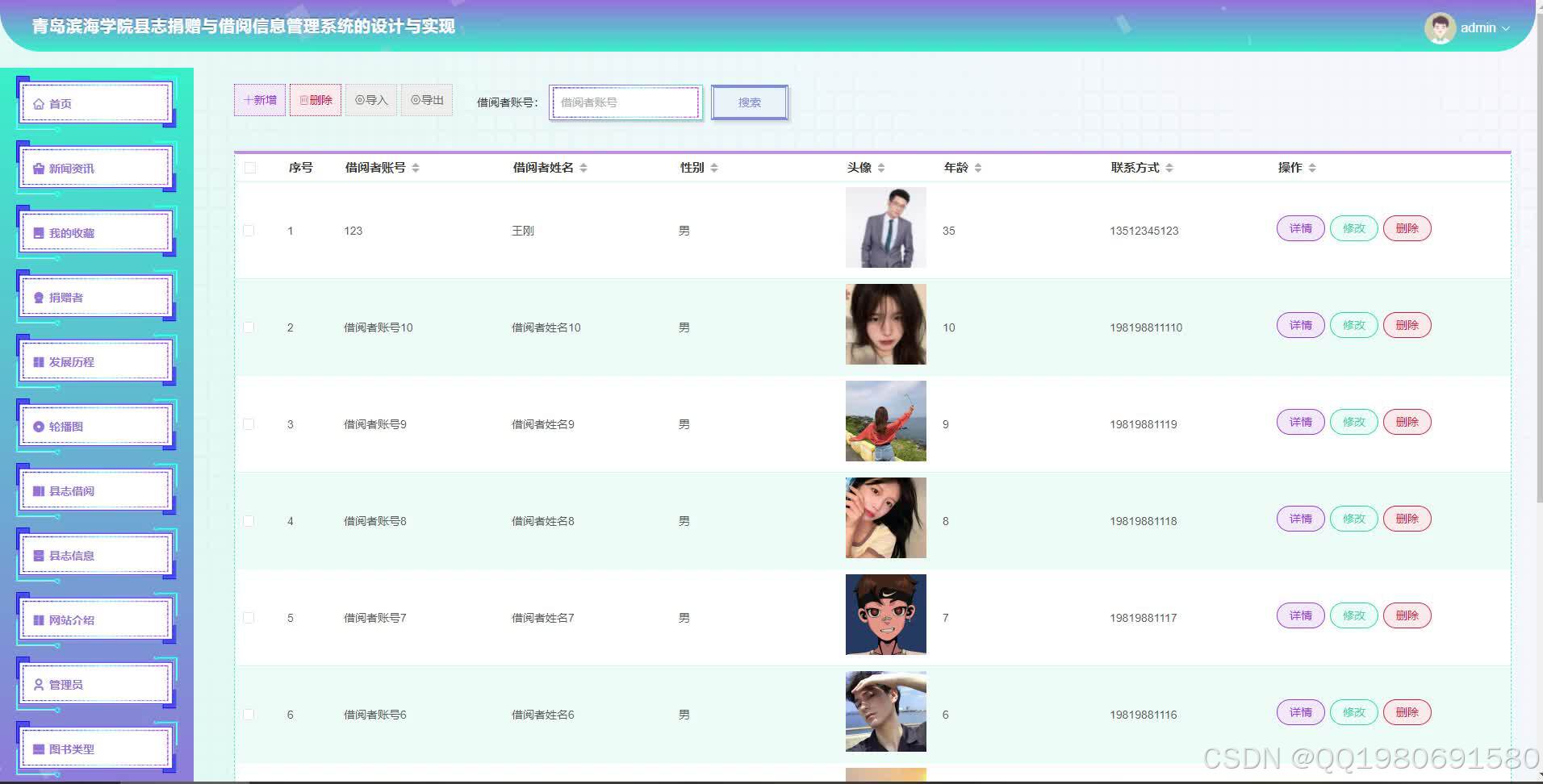Click the 导入 button
Image resolution: width=1543 pixels, height=784 pixels.
tap(371, 100)
